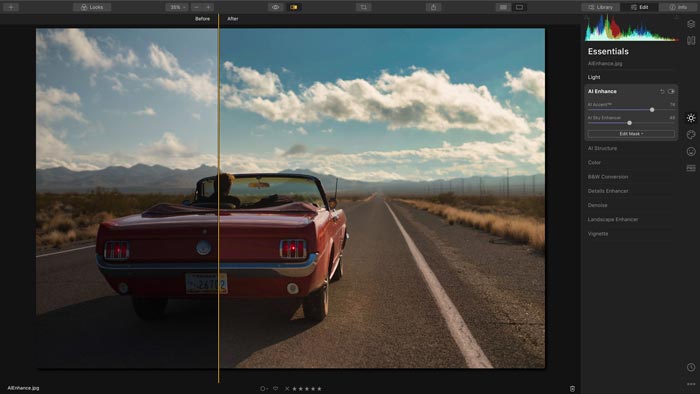Reject the photo with the X icon
Screen dimensions: 700x394
(287, 389)
